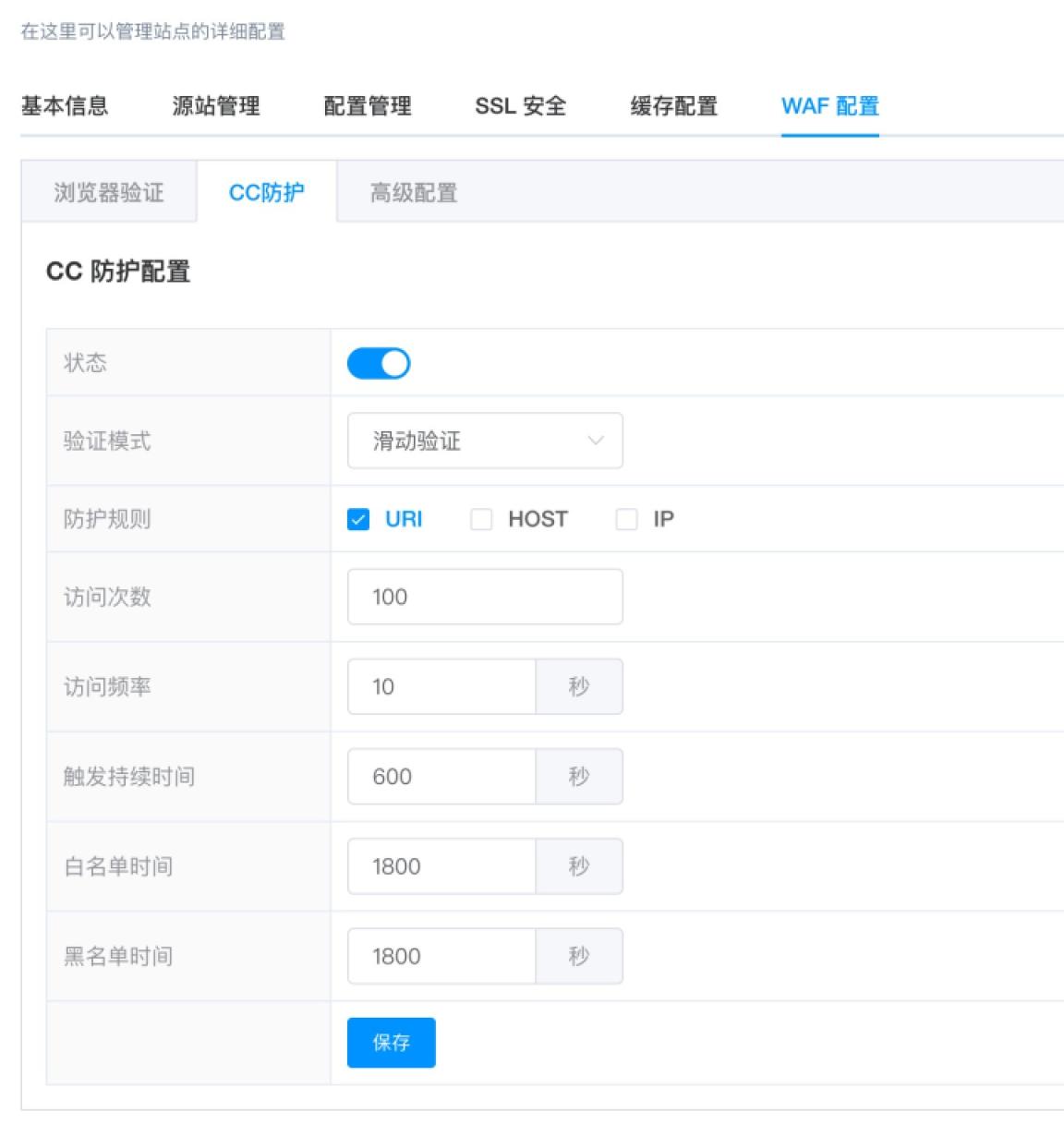
Task: Select the WAF 配置 tab
Action: point(828,106)
